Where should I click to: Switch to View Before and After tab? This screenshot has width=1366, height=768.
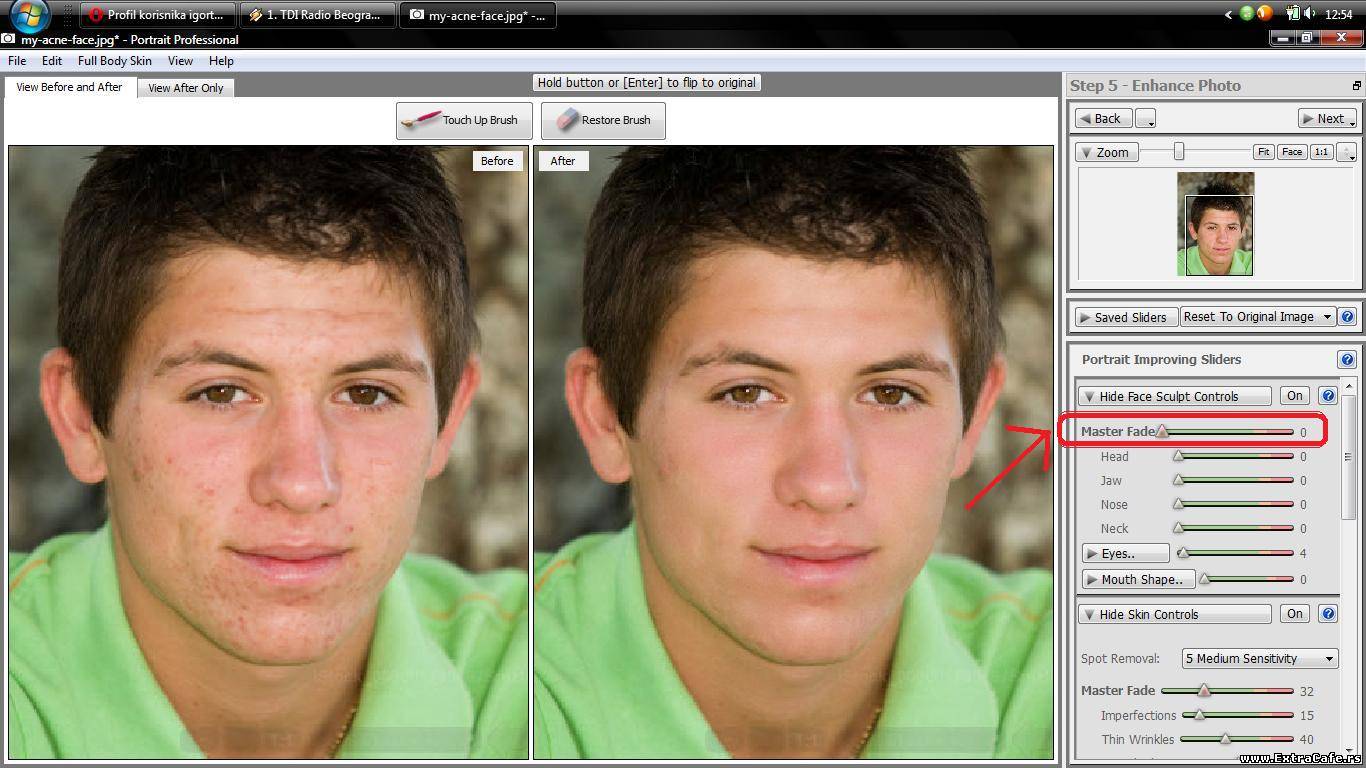coord(69,87)
